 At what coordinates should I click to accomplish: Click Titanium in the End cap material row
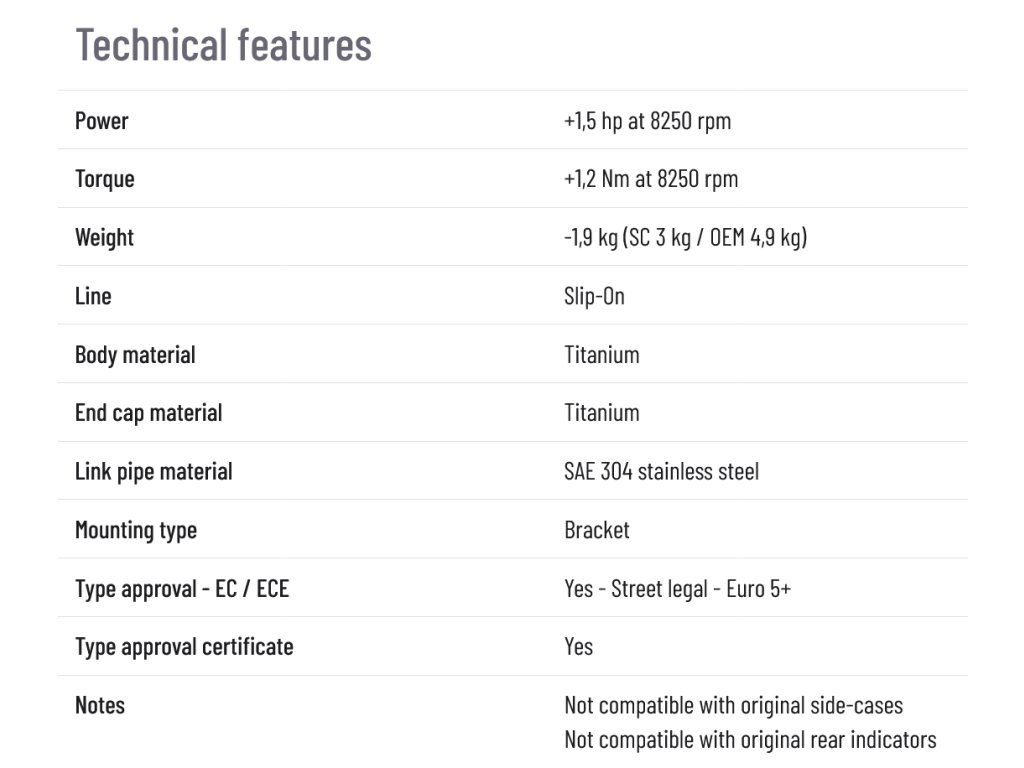[601, 413]
